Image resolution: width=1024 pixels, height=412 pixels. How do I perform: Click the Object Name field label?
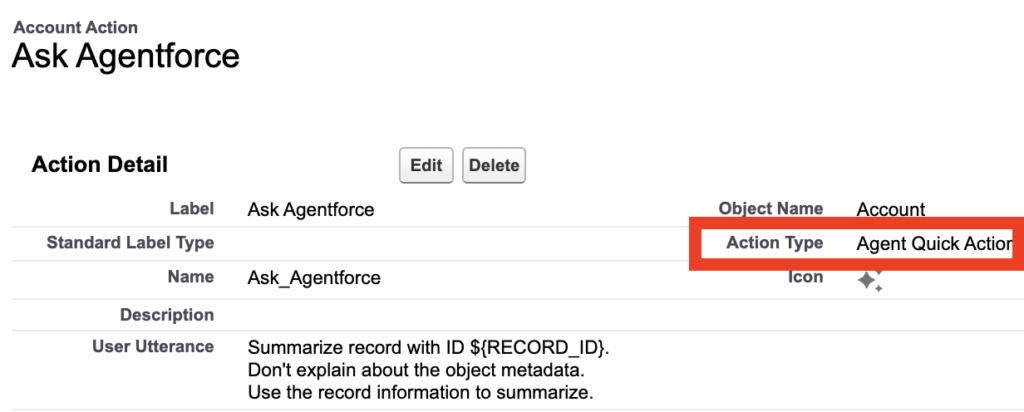770,209
